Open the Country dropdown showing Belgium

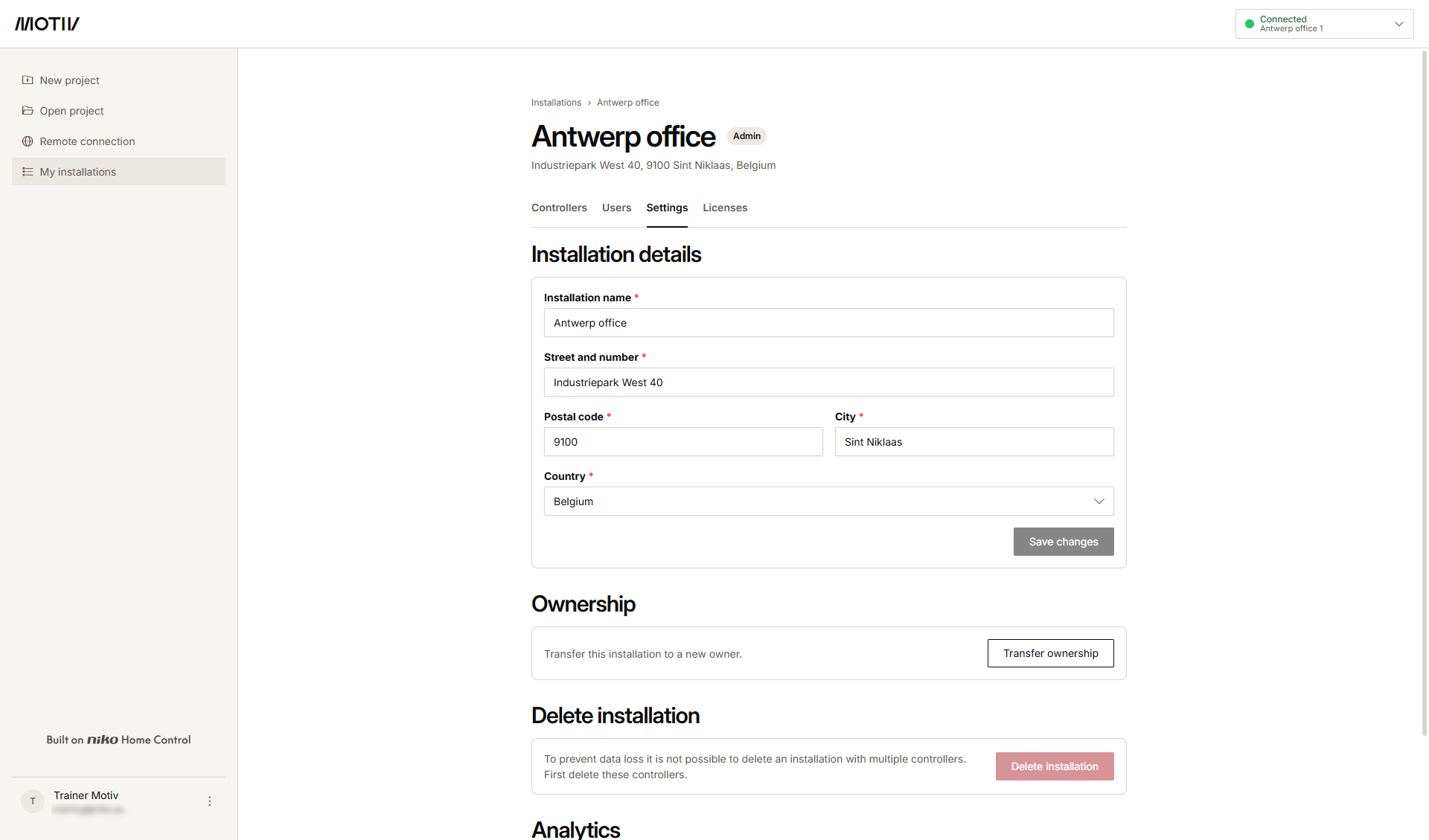[828, 501]
